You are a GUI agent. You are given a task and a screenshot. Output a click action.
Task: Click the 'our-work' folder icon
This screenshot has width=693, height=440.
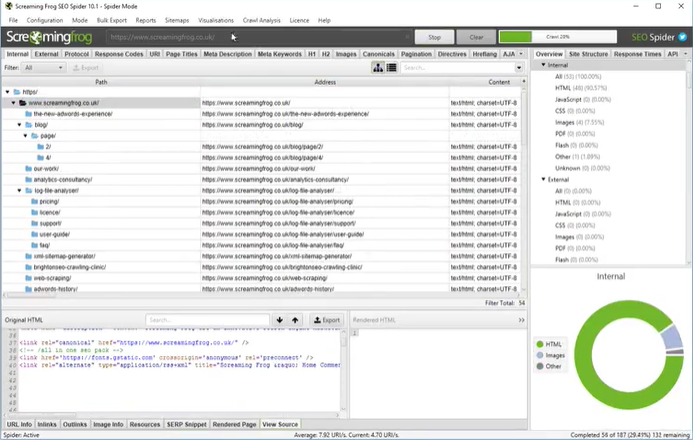pyautogui.click(x=28, y=169)
